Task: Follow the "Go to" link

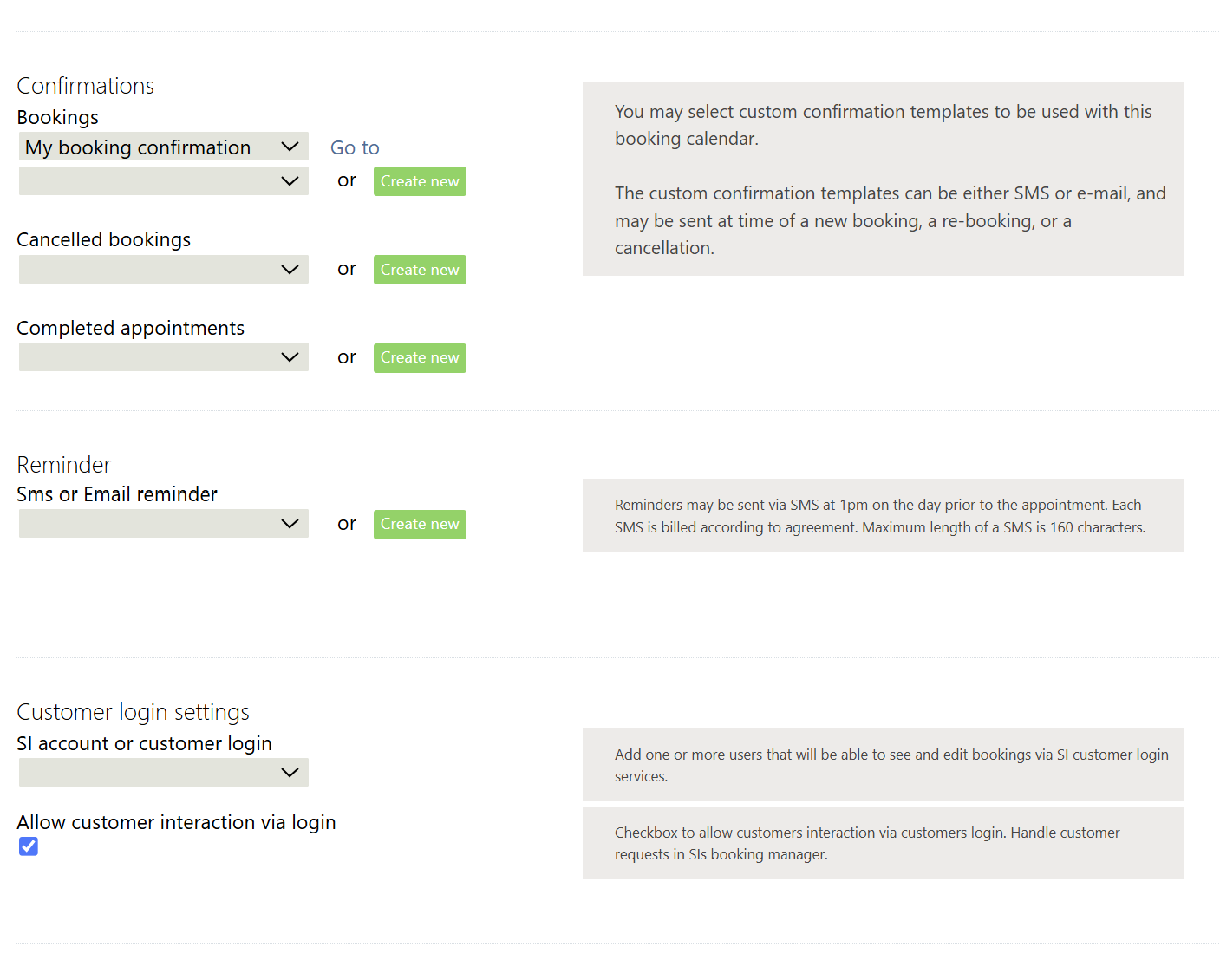Action: point(355,147)
